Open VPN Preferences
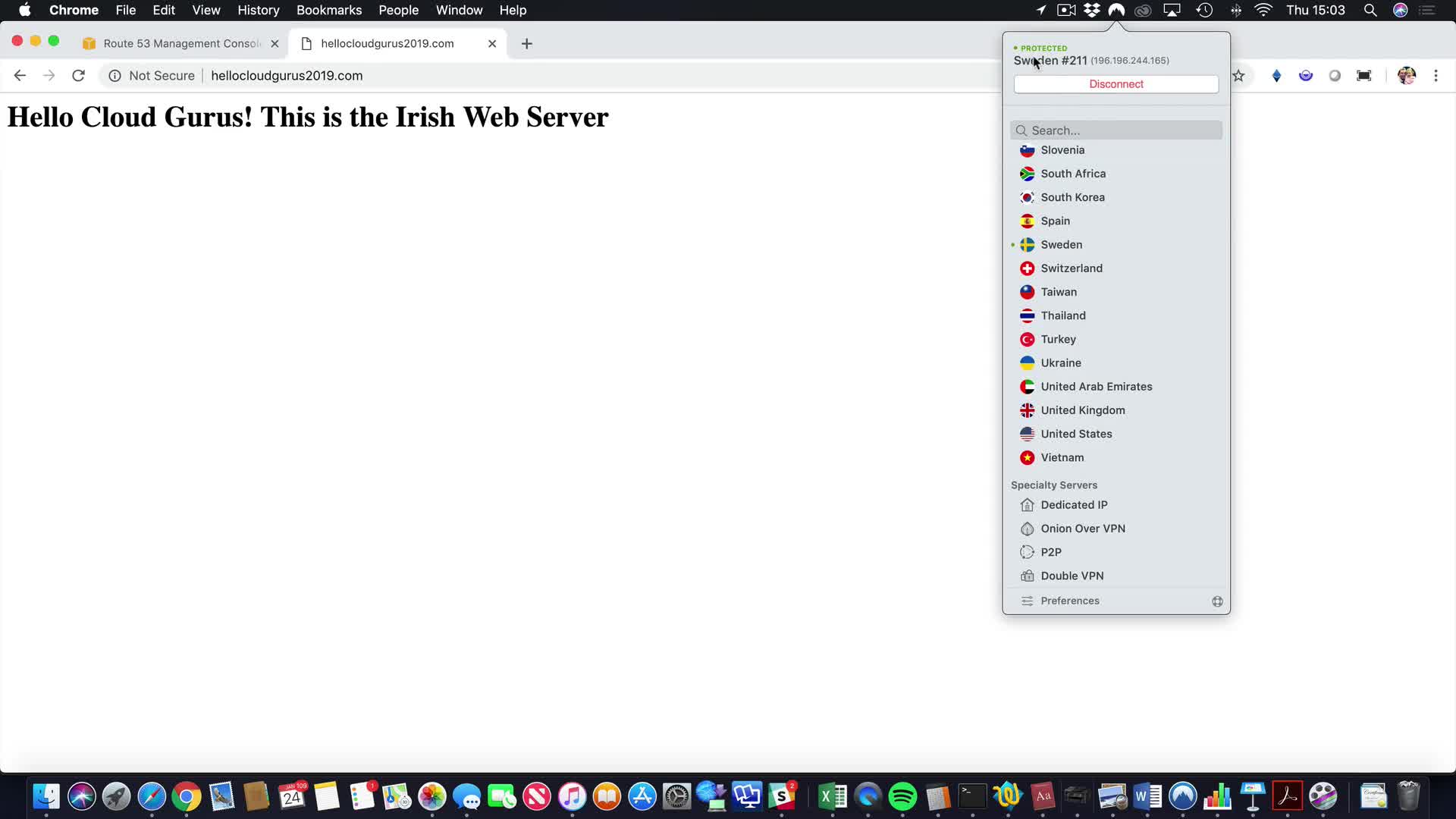The width and height of the screenshot is (1456, 819). coord(1069,601)
